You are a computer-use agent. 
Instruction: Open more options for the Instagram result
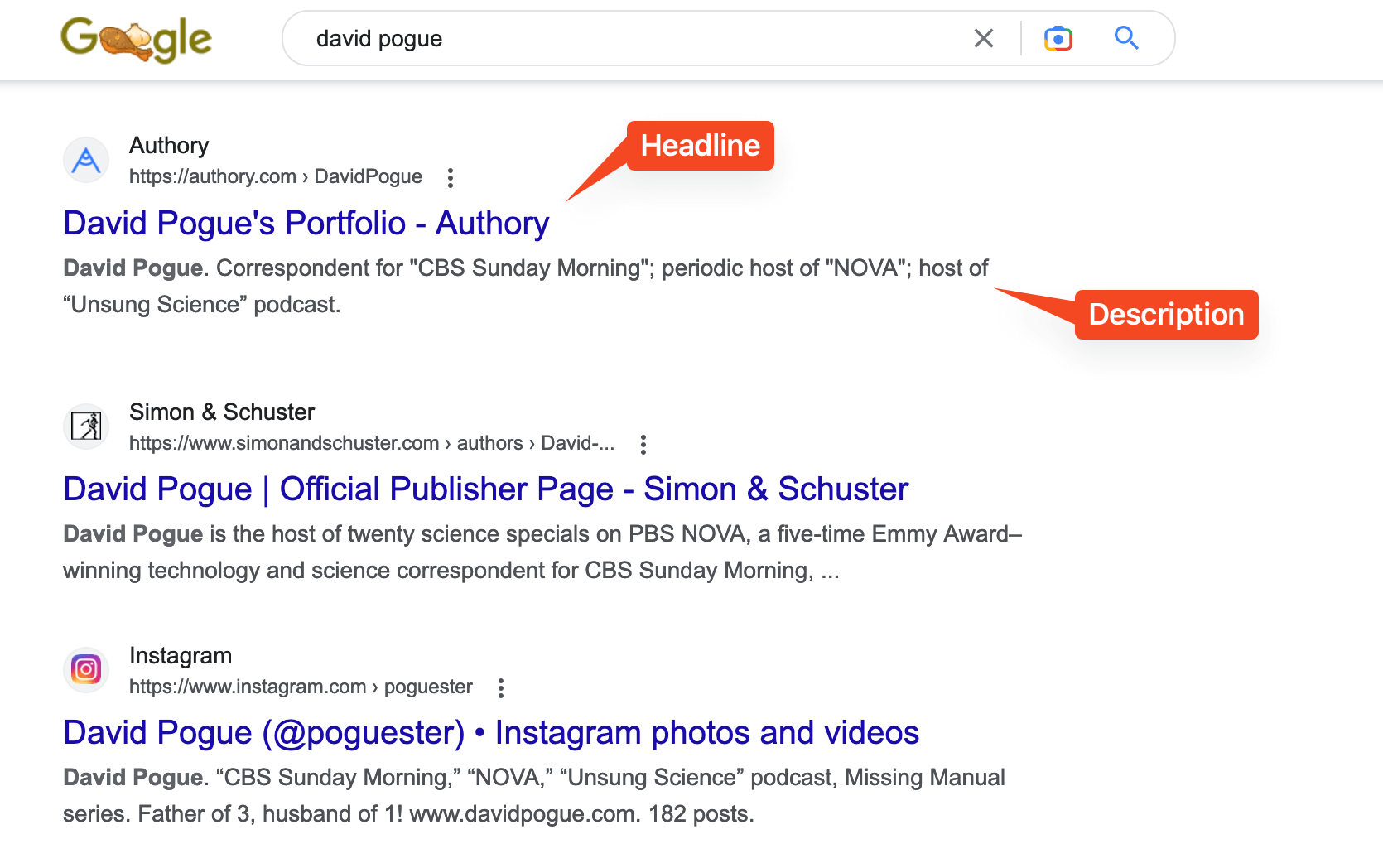pyautogui.click(x=500, y=687)
